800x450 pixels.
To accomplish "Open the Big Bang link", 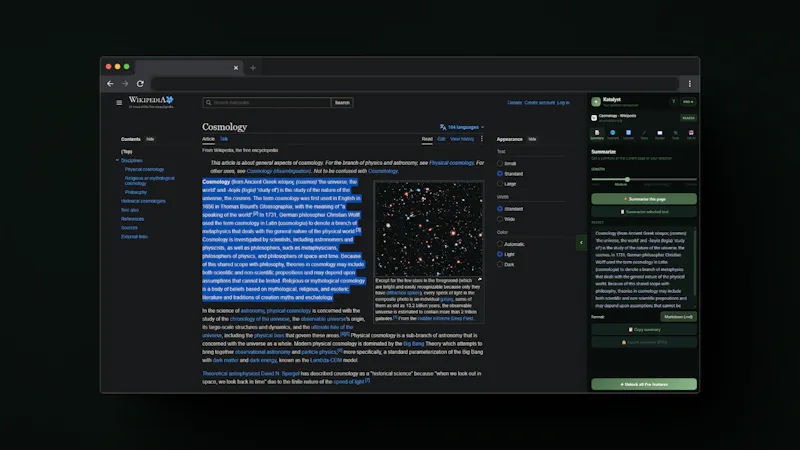I will click(413, 343).
